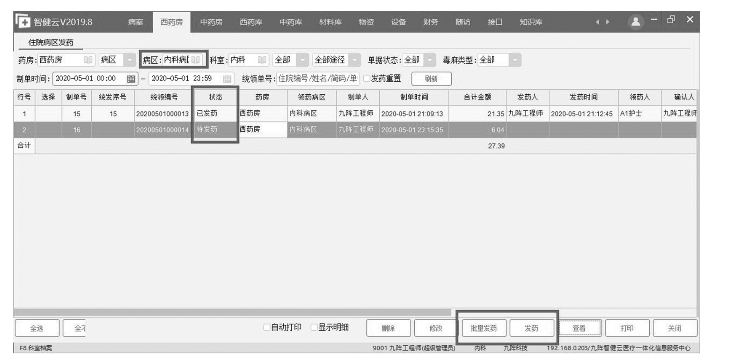Enable the 显示明细 checkbox
The width and height of the screenshot is (729, 361).
coord(314,328)
